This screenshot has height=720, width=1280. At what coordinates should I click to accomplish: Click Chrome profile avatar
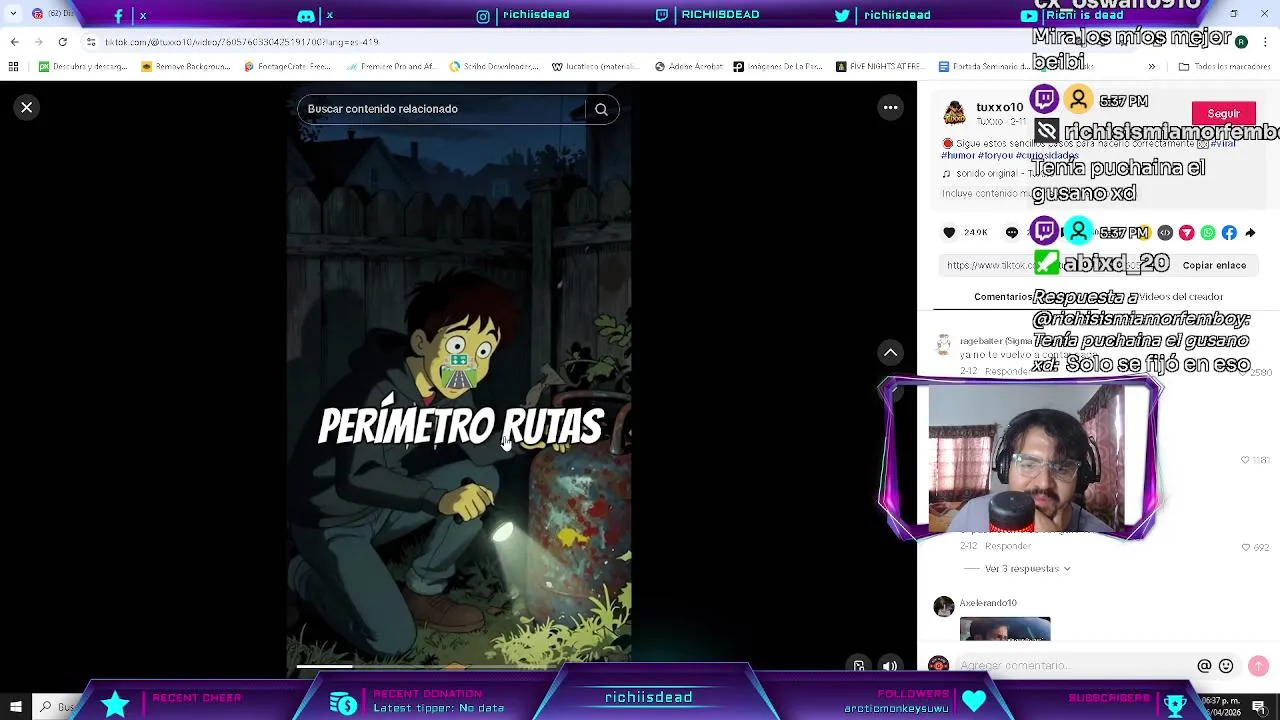pyautogui.click(x=1241, y=42)
